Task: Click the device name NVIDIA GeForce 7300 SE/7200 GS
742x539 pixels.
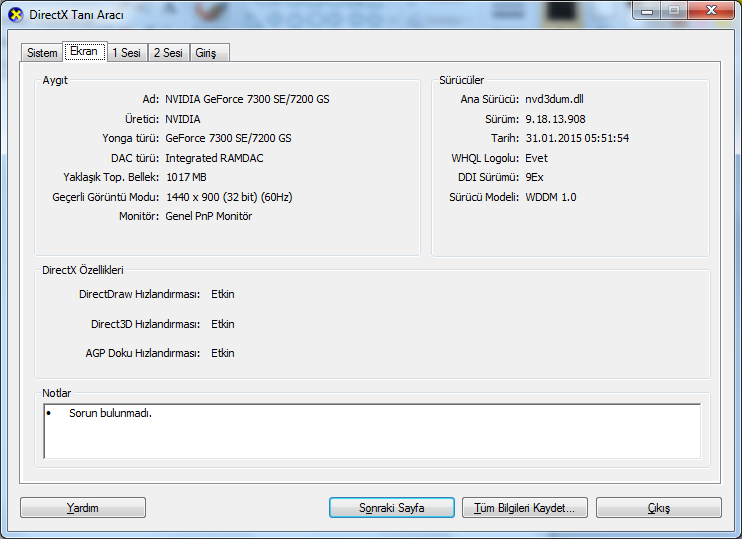Action: click(x=247, y=99)
